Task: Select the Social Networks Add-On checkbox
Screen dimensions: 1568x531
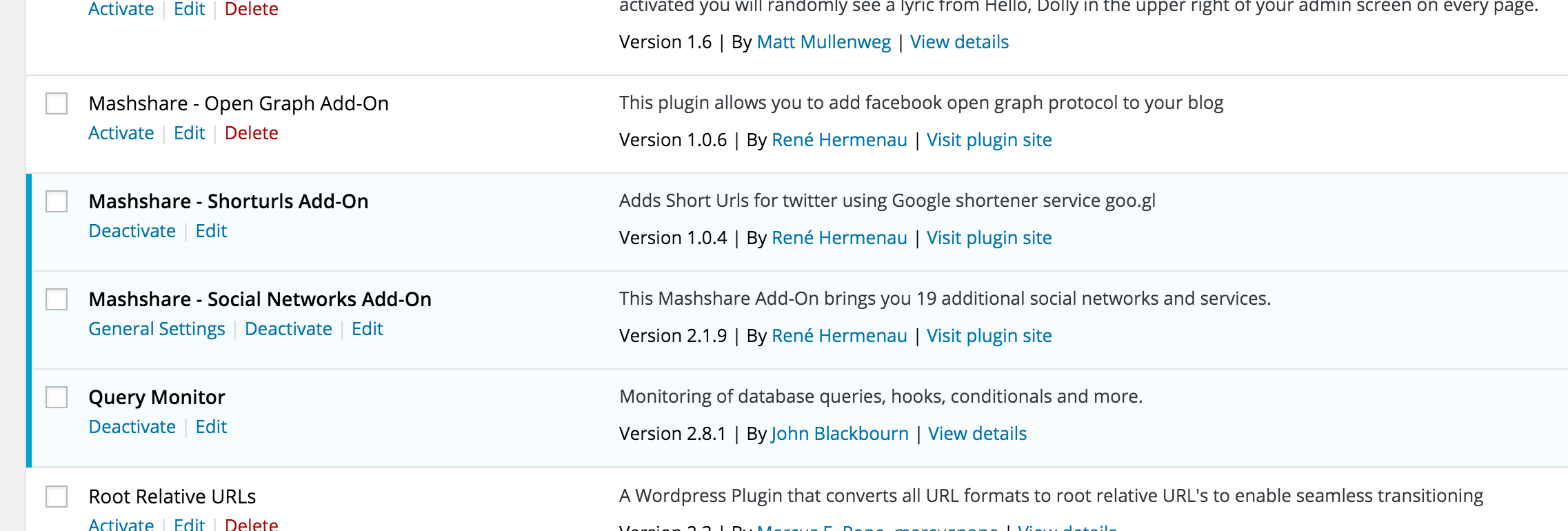Action: [57, 299]
